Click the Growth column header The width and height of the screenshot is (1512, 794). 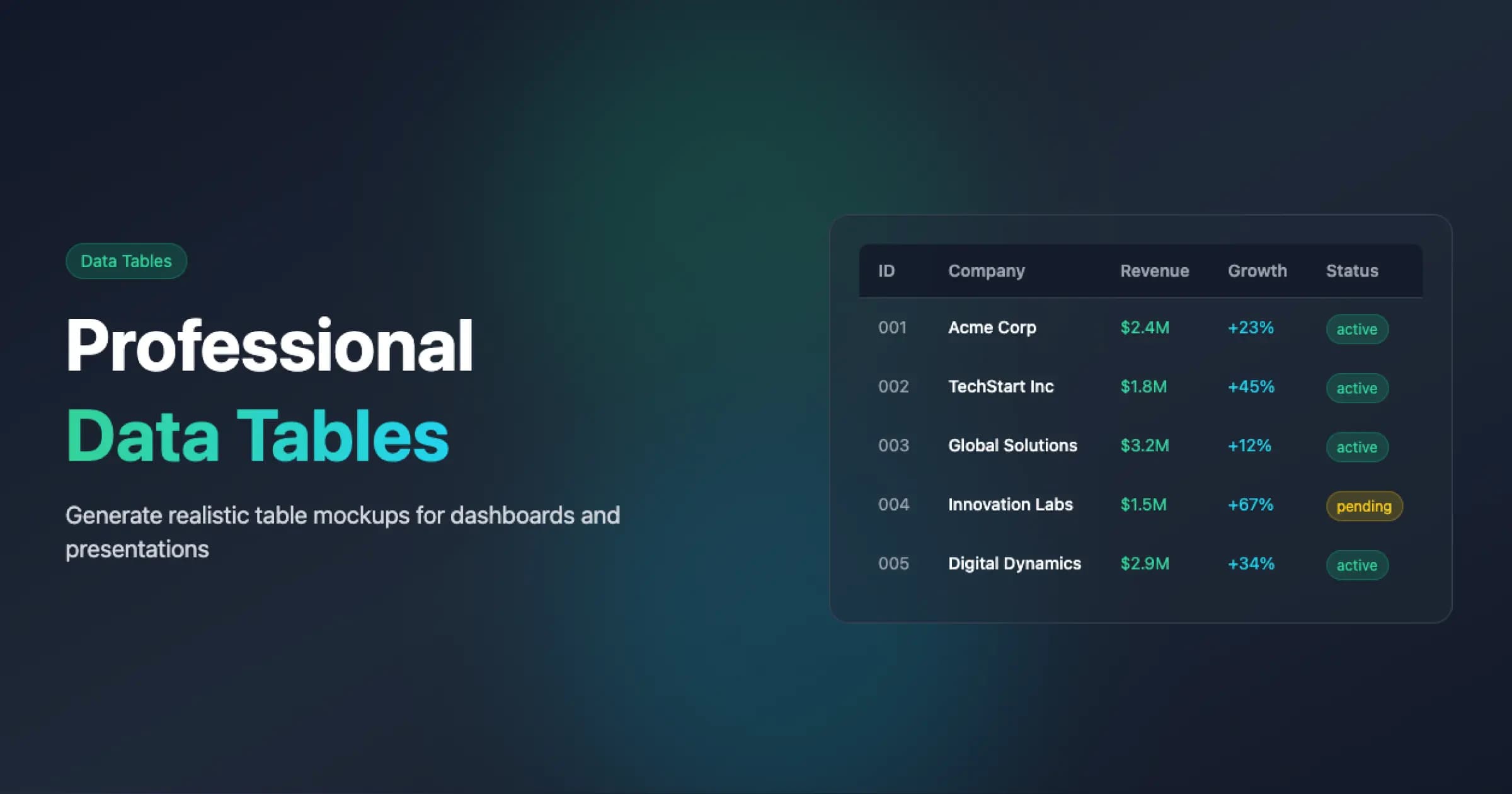click(1257, 270)
